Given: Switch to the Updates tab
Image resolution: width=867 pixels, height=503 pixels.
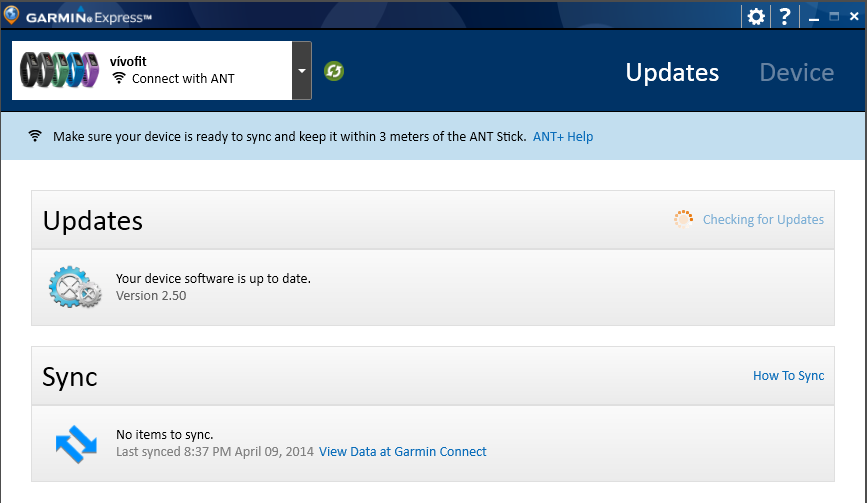Looking at the screenshot, I should point(672,72).
